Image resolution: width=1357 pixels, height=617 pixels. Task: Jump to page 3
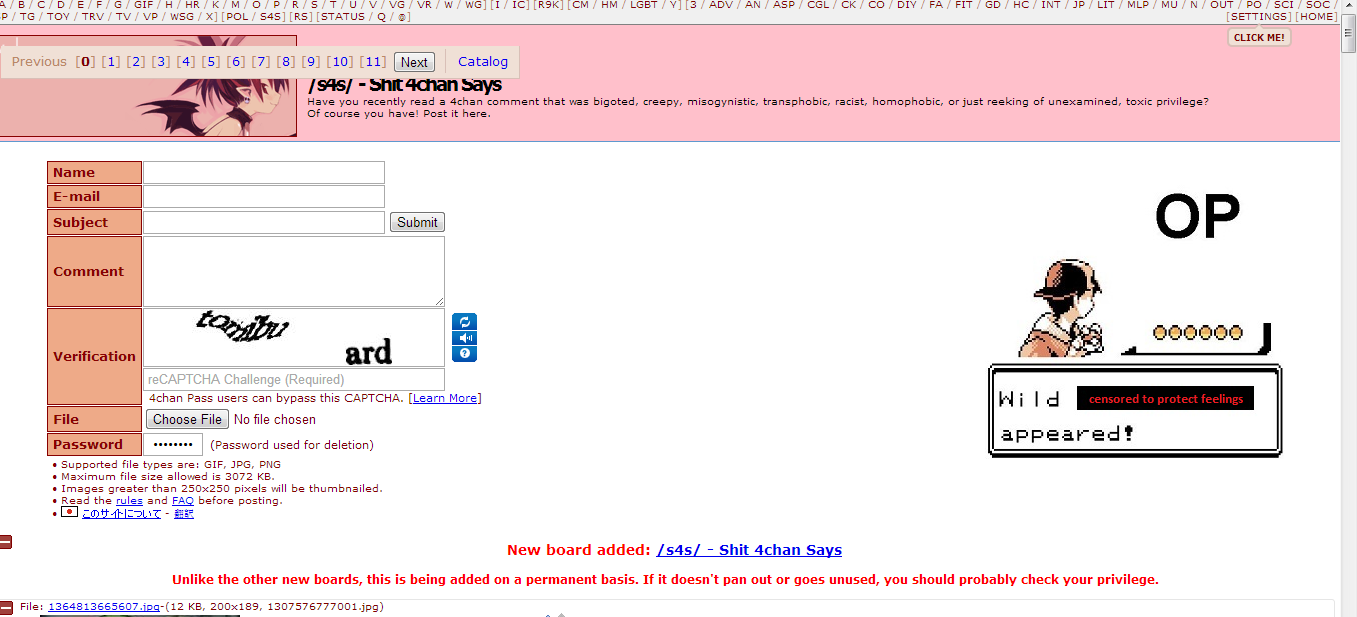click(x=160, y=62)
